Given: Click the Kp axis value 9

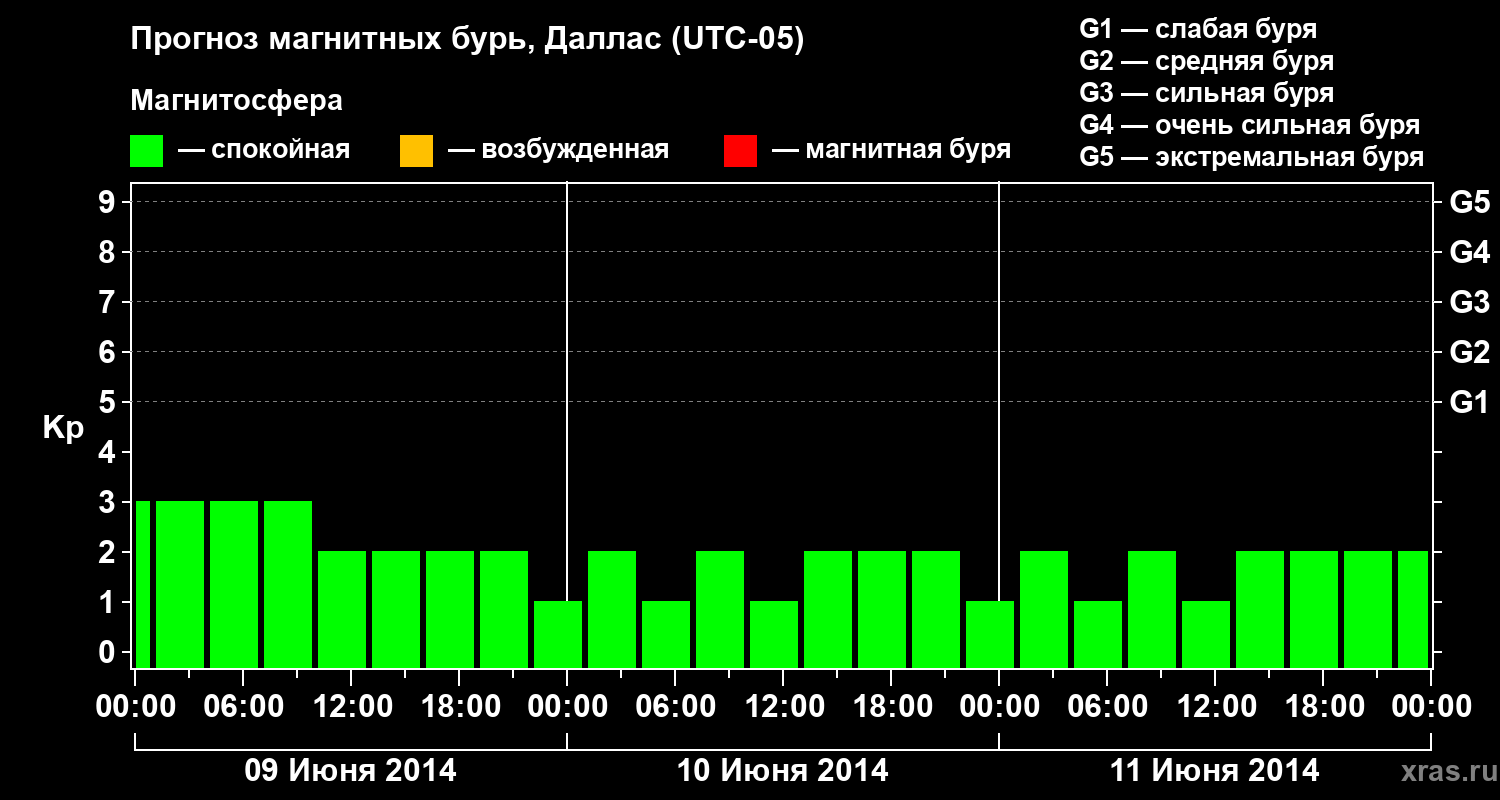Looking at the screenshot, I should click(x=109, y=202).
